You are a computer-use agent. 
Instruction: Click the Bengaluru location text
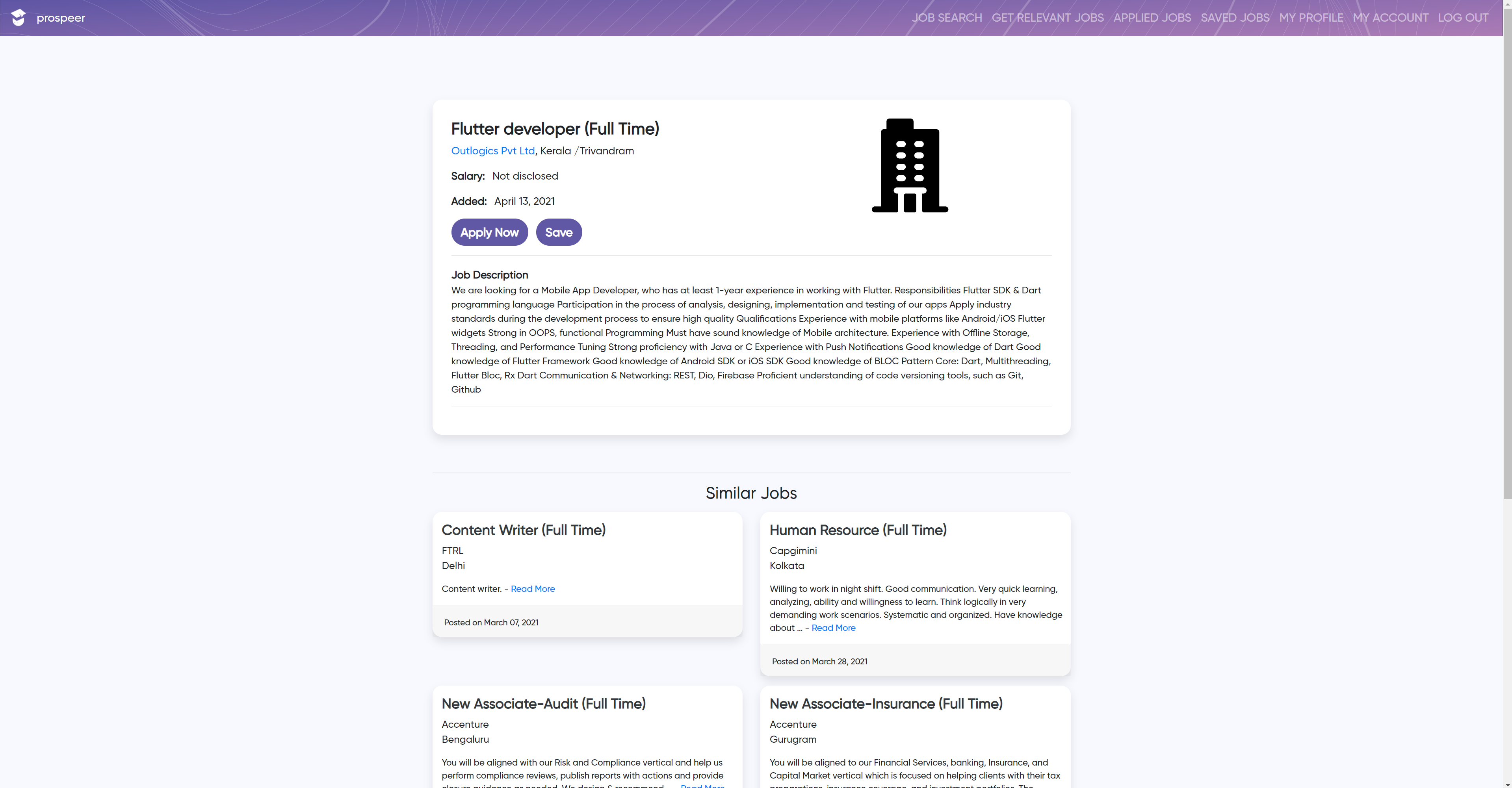pyautogui.click(x=465, y=739)
